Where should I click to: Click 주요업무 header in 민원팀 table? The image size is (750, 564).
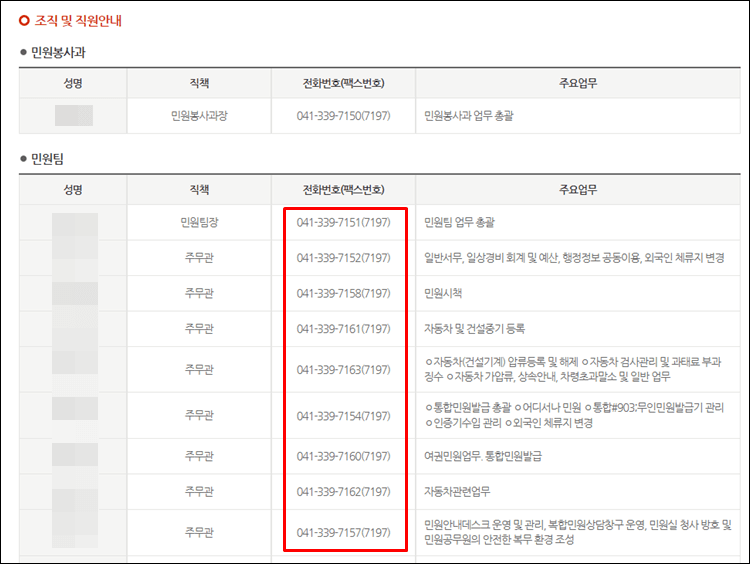(578, 190)
